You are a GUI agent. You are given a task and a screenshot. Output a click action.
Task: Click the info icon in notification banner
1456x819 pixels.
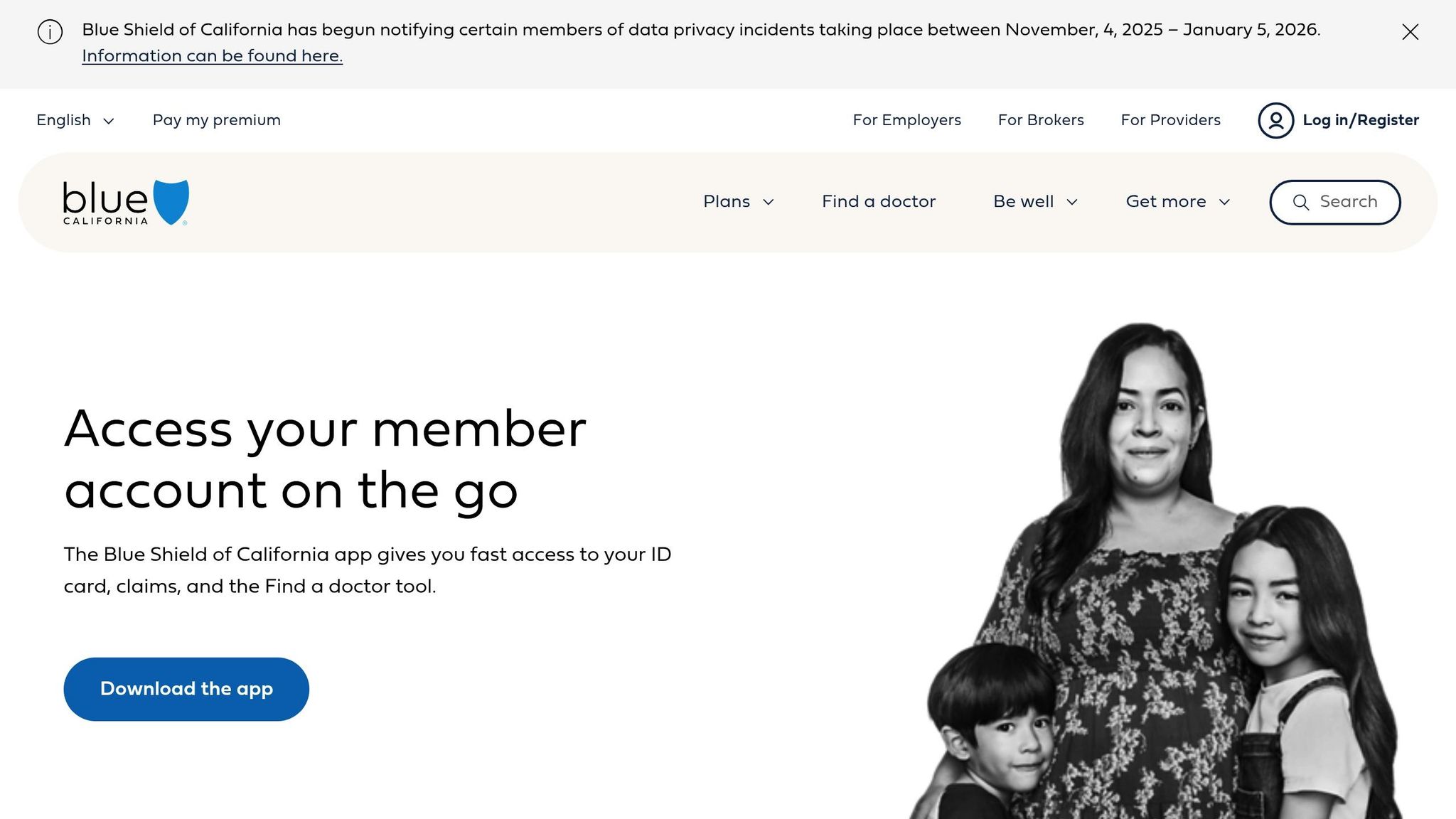(x=50, y=32)
